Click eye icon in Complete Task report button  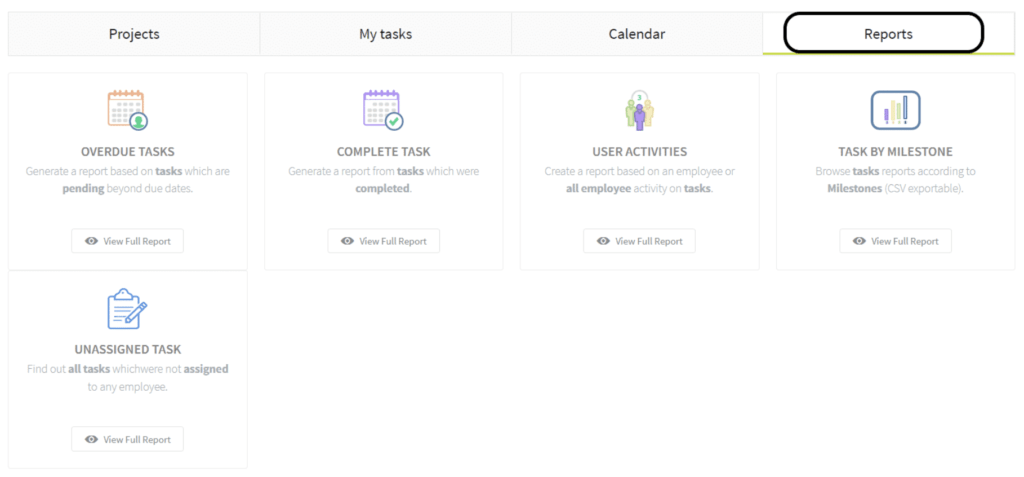[x=347, y=241]
